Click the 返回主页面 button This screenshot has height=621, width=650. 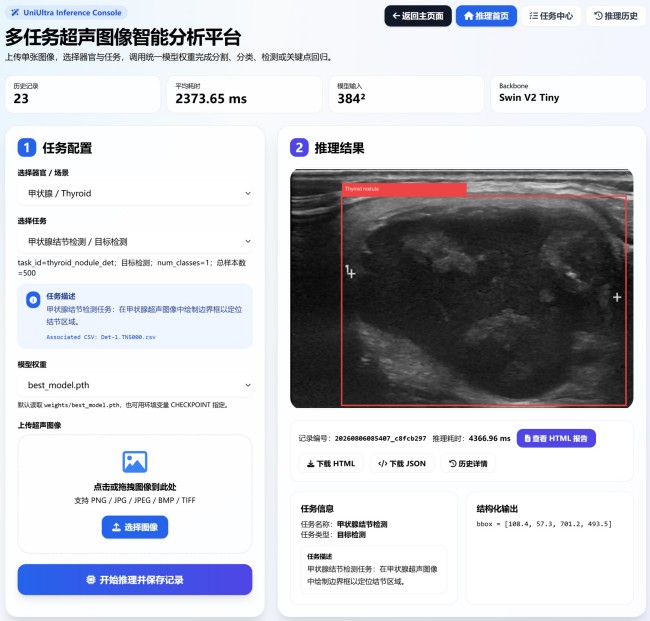pos(418,16)
